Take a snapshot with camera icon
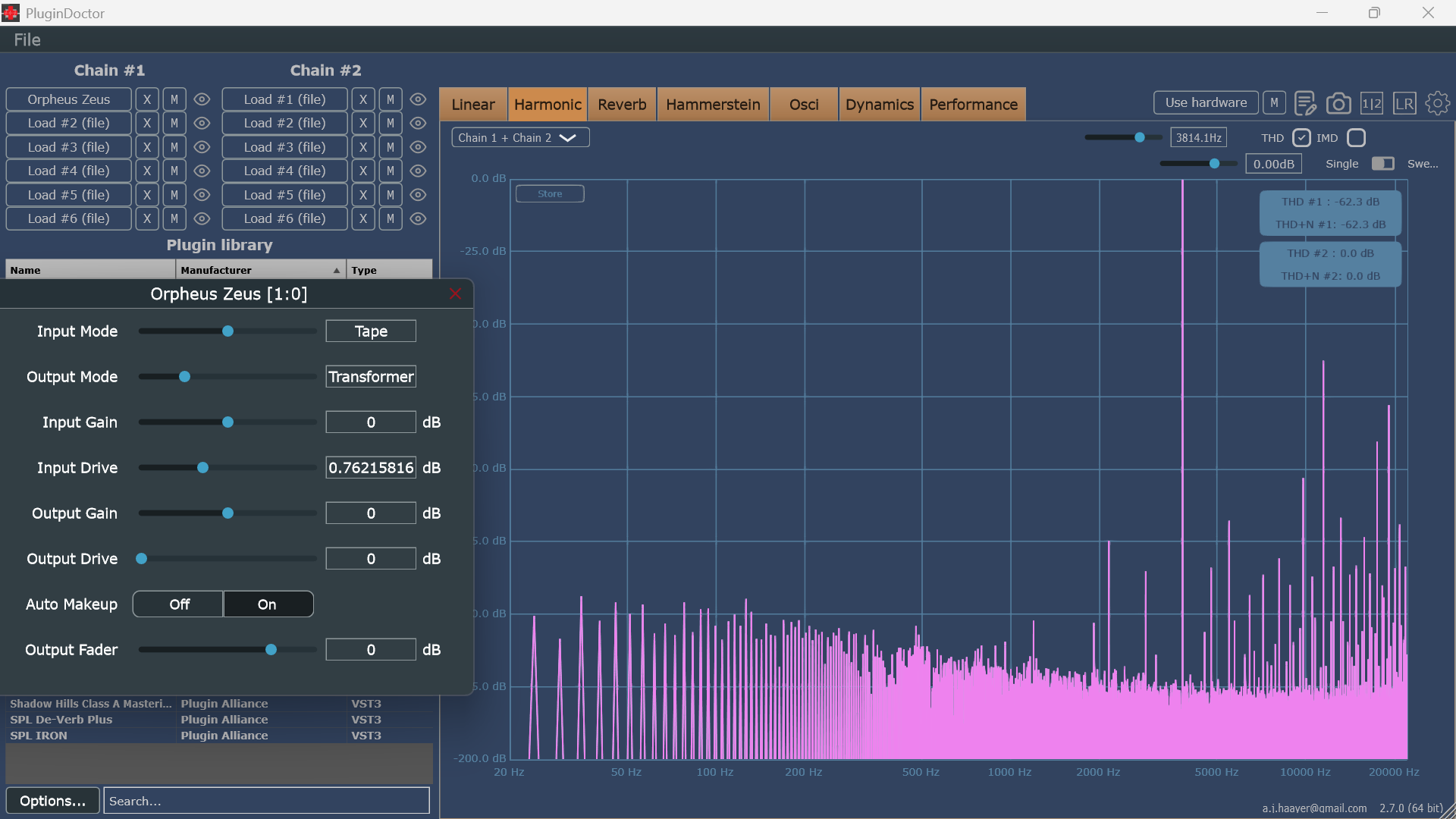This screenshot has width=1456, height=819. click(x=1338, y=103)
